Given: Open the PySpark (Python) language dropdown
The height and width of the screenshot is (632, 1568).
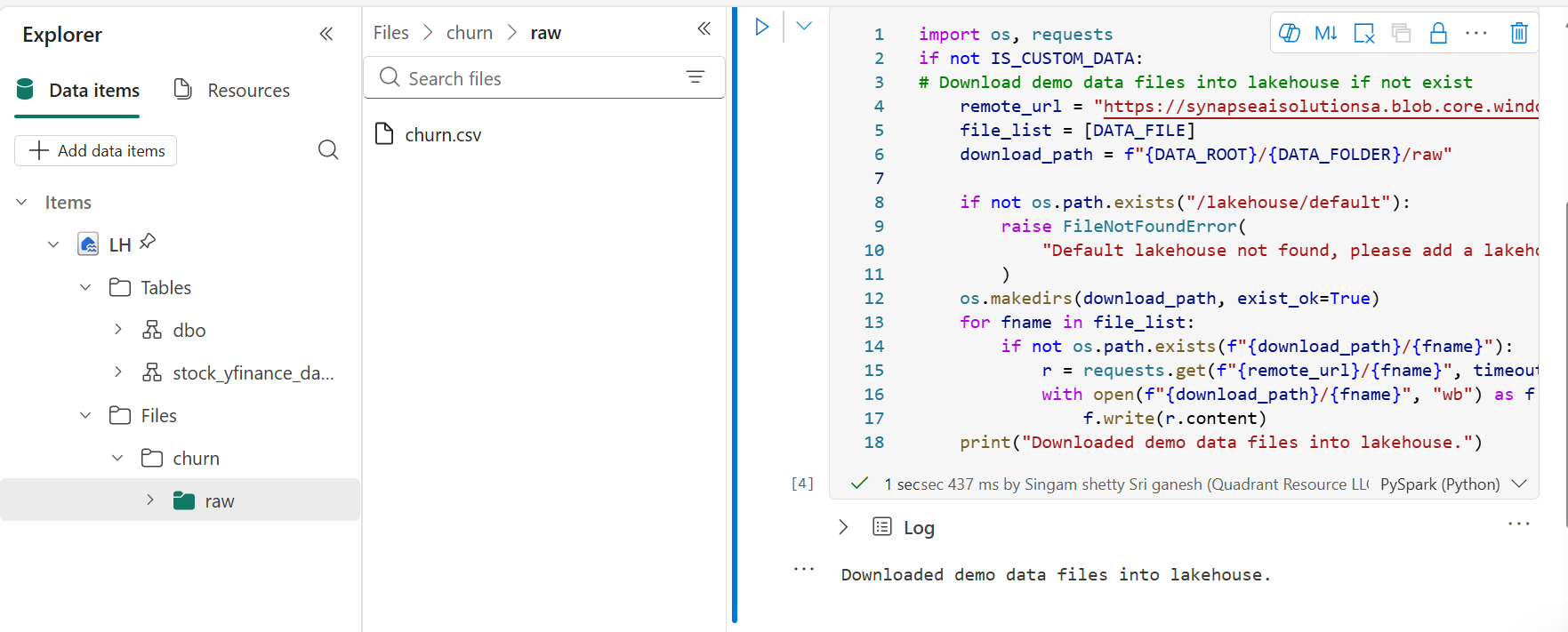Looking at the screenshot, I should (1453, 484).
